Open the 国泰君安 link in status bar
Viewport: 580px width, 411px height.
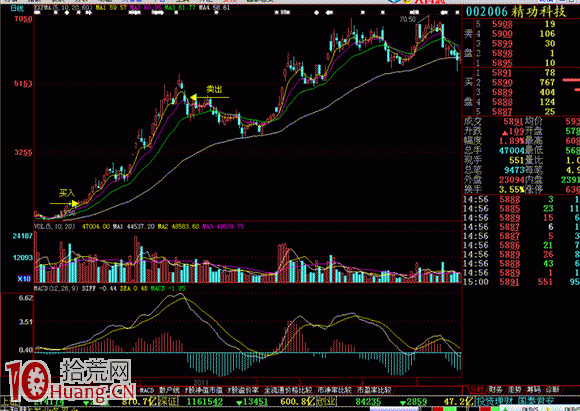(x=536, y=401)
